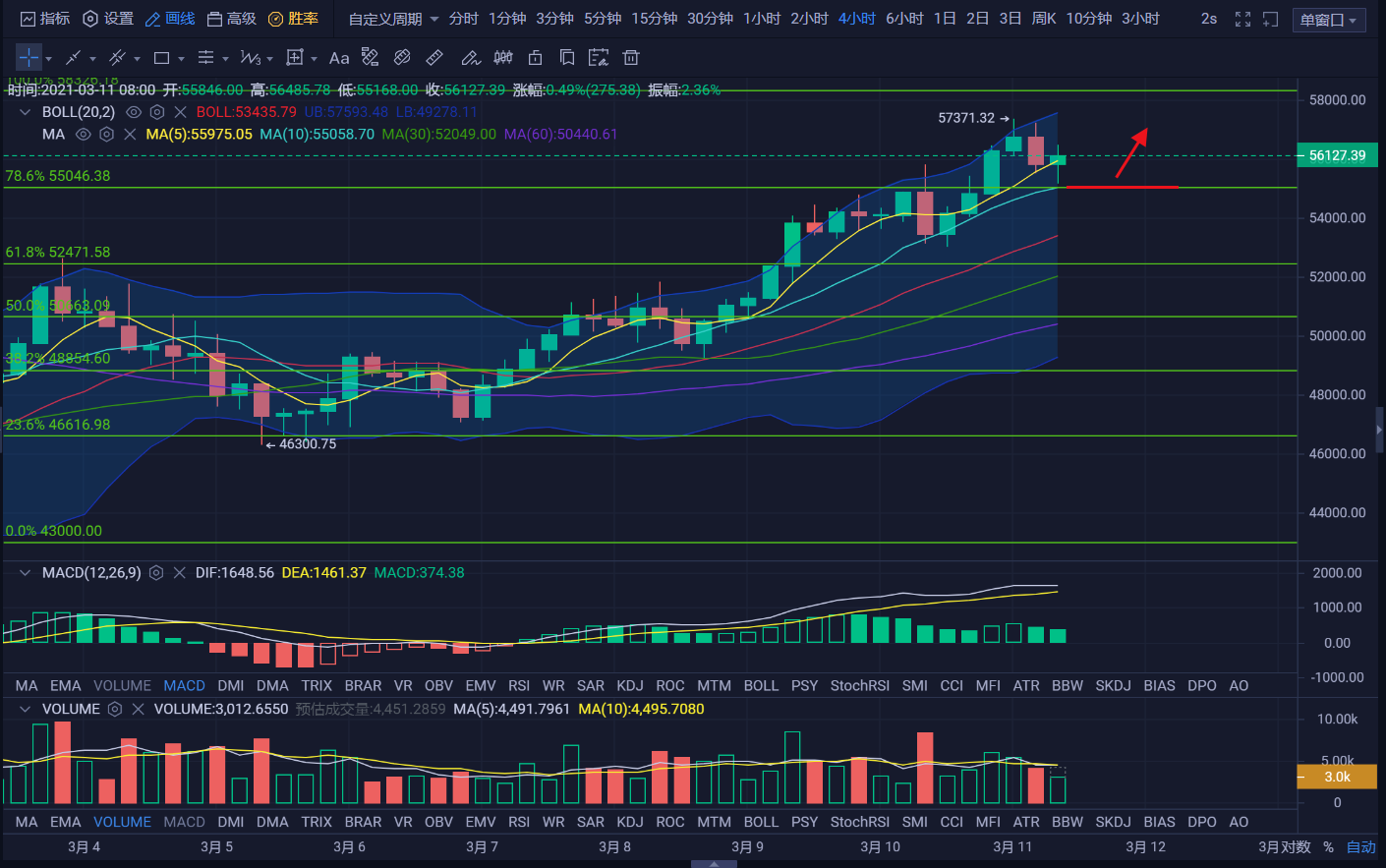Click the 胜率 win rate button
Viewport: 1386px width, 868px height.
click(x=294, y=19)
